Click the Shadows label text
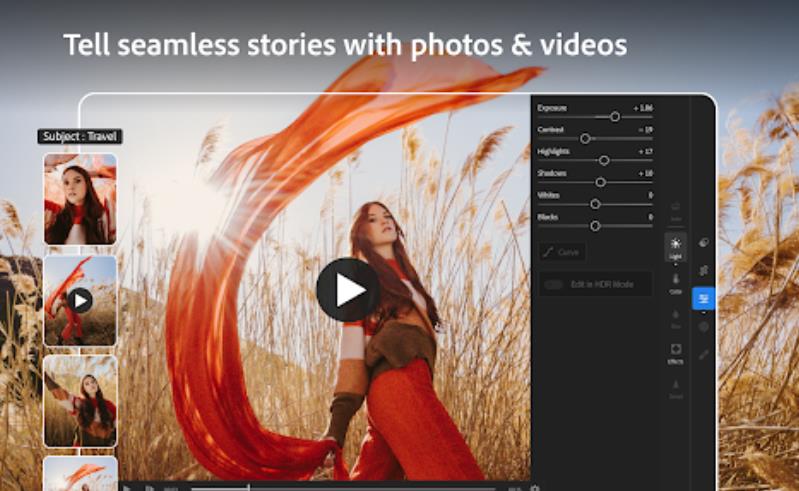Screen dimensions: 799x491 552,173
